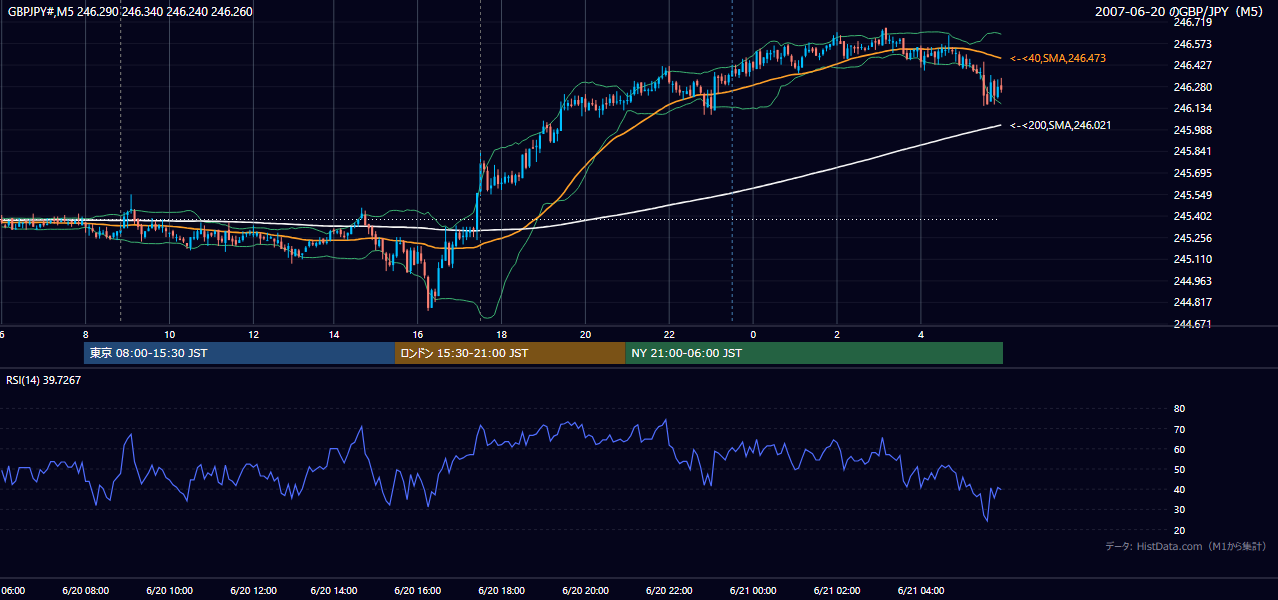Screen dimensions: 1278x600
Task: Click price axis value 244.817
Action: point(1193,302)
